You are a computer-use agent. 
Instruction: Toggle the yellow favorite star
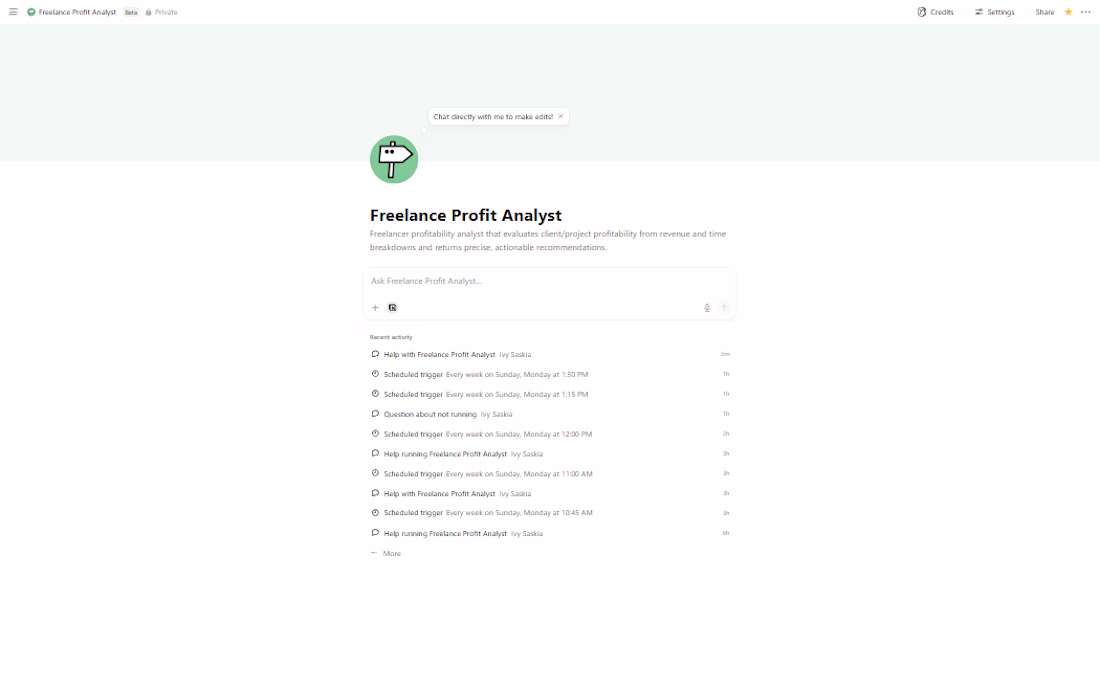1068,12
